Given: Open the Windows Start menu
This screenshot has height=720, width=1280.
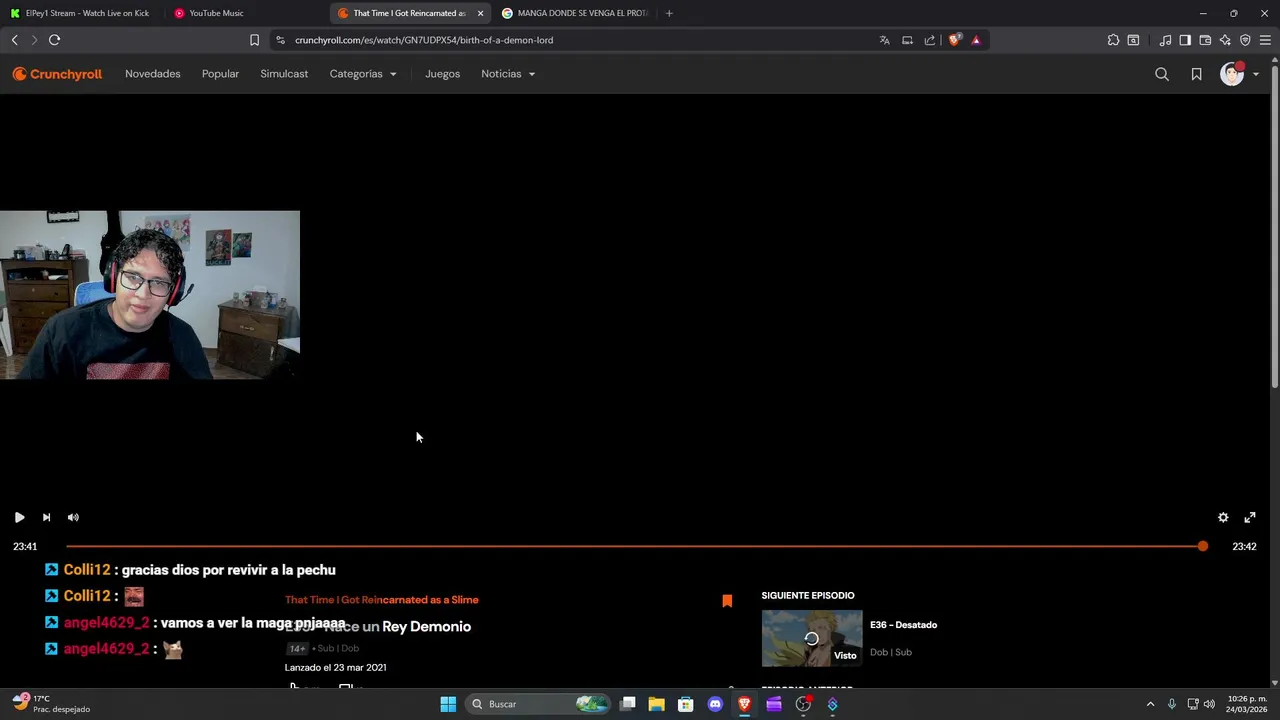Looking at the screenshot, I should pyautogui.click(x=448, y=704).
